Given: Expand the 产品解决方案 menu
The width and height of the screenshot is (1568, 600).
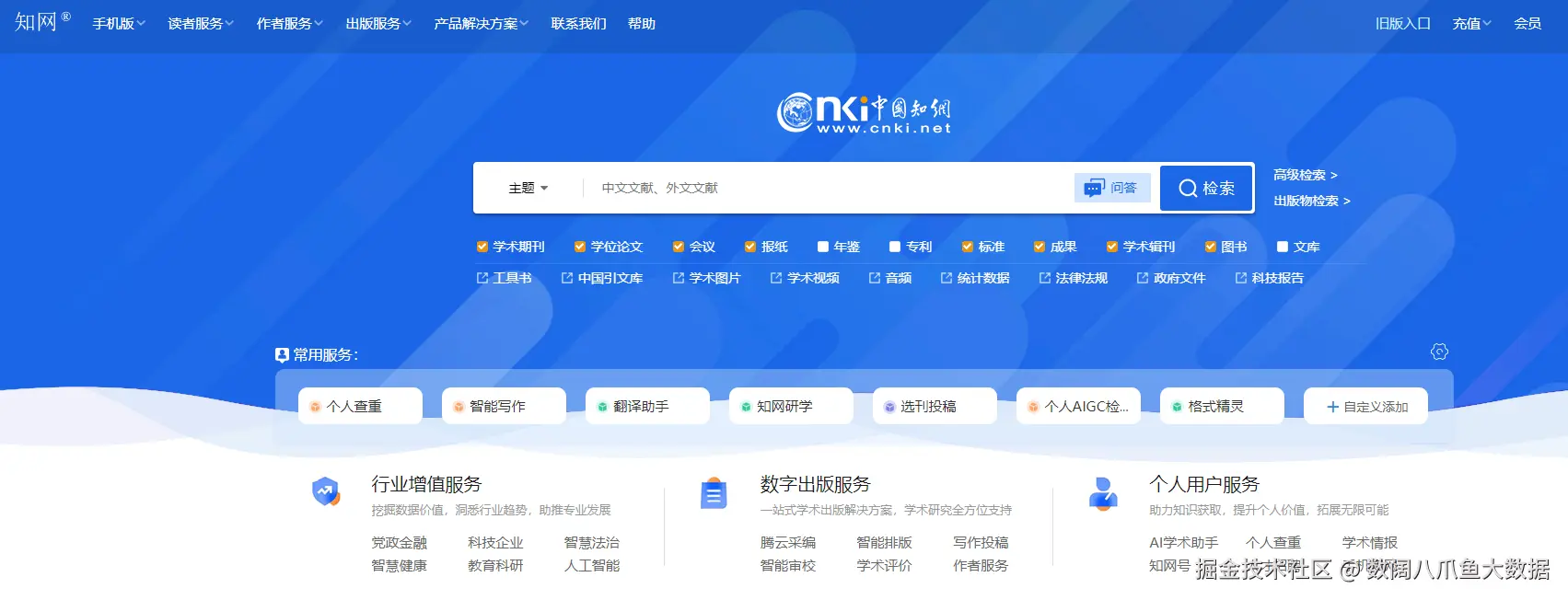Looking at the screenshot, I should (x=482, y=24).
